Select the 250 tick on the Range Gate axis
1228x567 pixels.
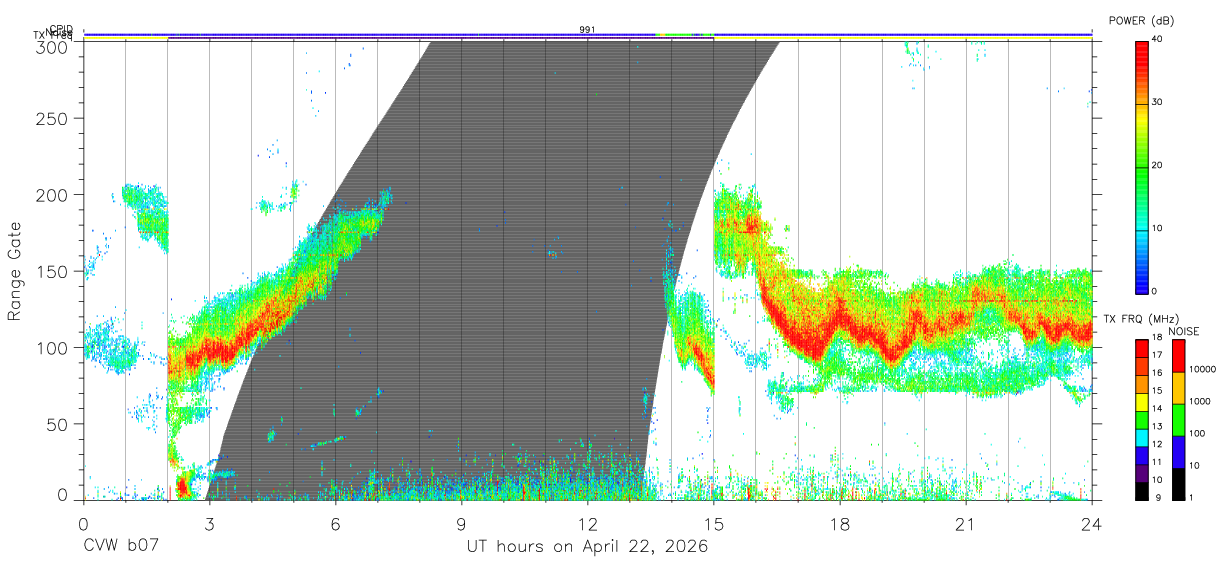coord(54,119)
